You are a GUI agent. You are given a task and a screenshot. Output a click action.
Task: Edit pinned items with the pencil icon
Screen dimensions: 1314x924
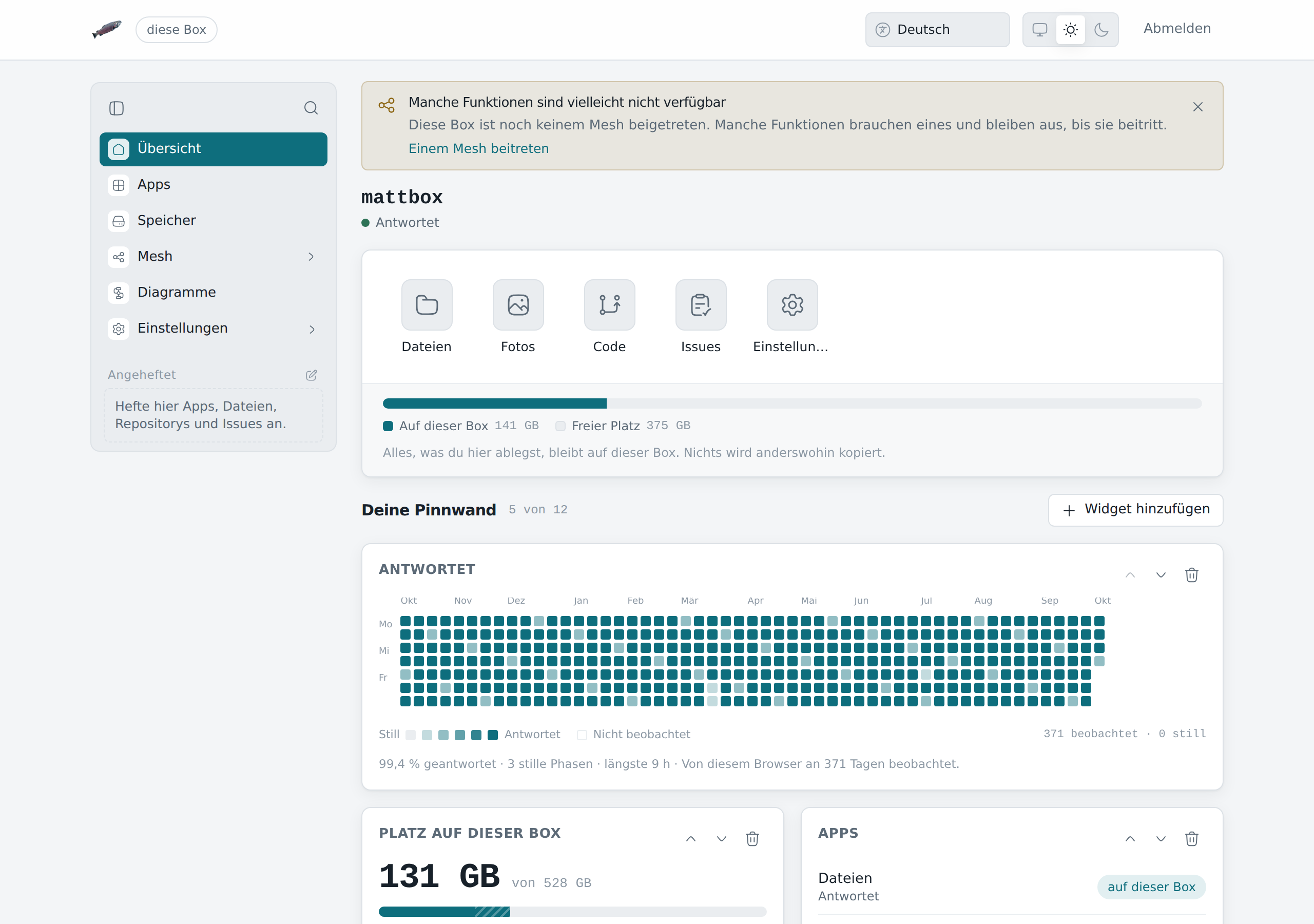(x=312, y=375)
